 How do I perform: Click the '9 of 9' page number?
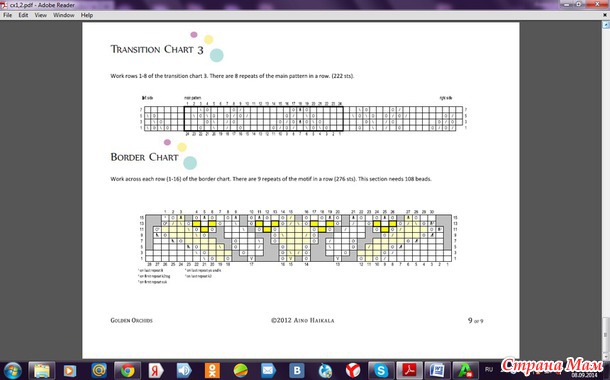point(475,320)
